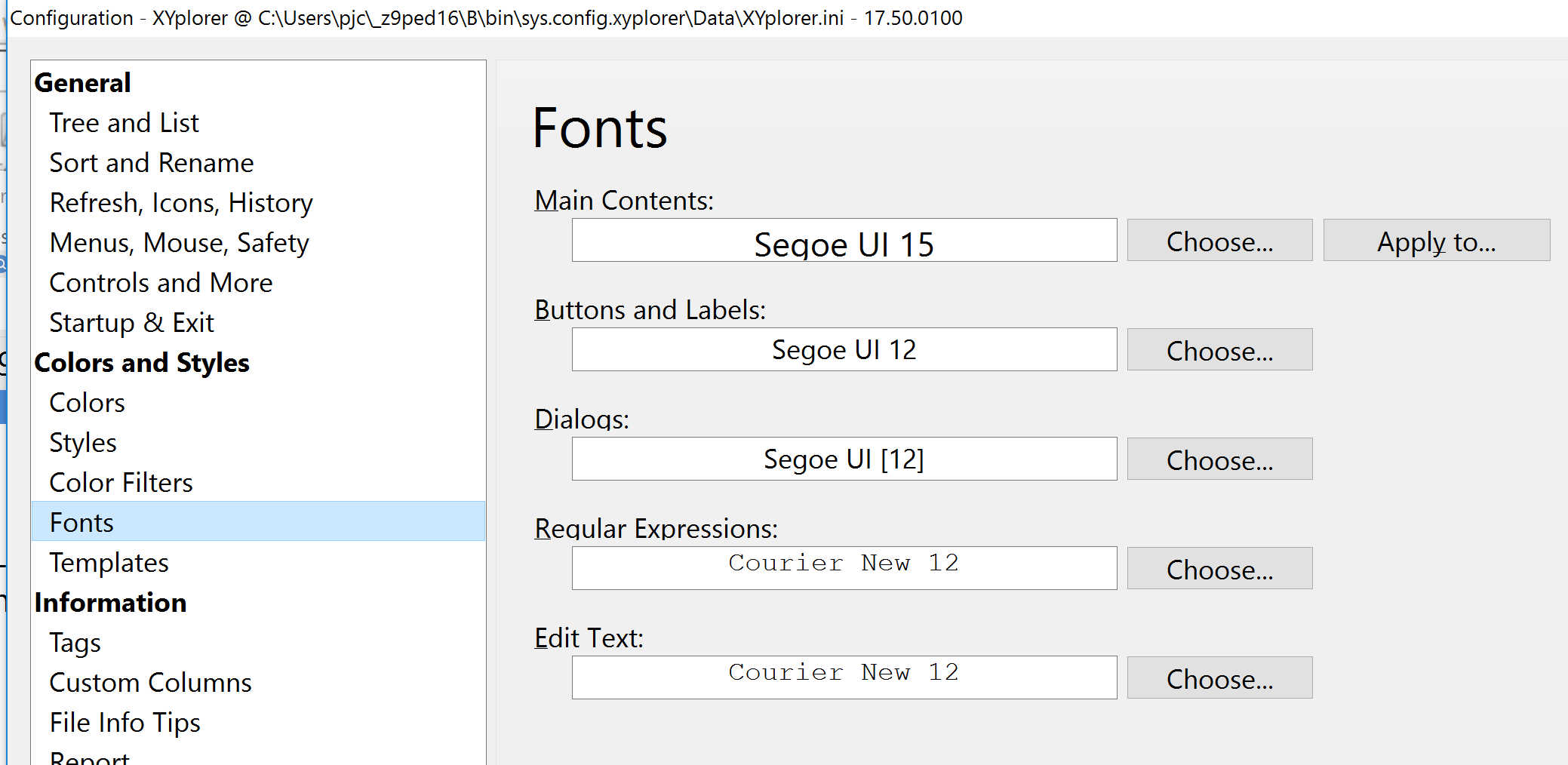1568x765 pixels.
Task: Choose the Regular Expressions font
Action: click(x=1219, y=568)
